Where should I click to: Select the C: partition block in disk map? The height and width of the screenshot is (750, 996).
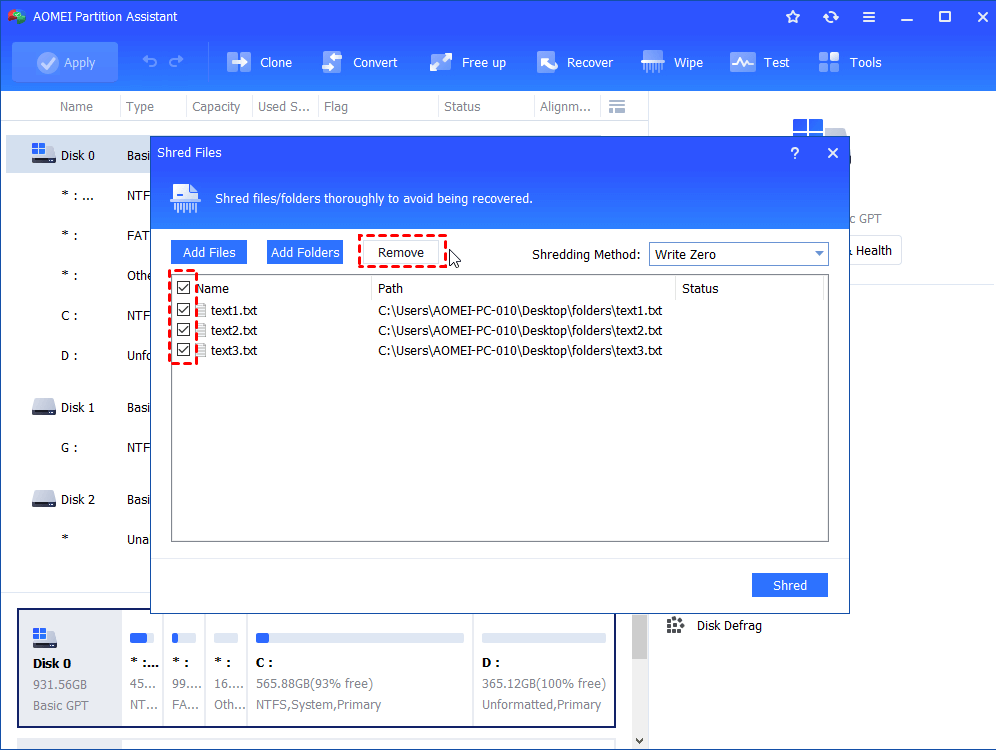[360, 668]
